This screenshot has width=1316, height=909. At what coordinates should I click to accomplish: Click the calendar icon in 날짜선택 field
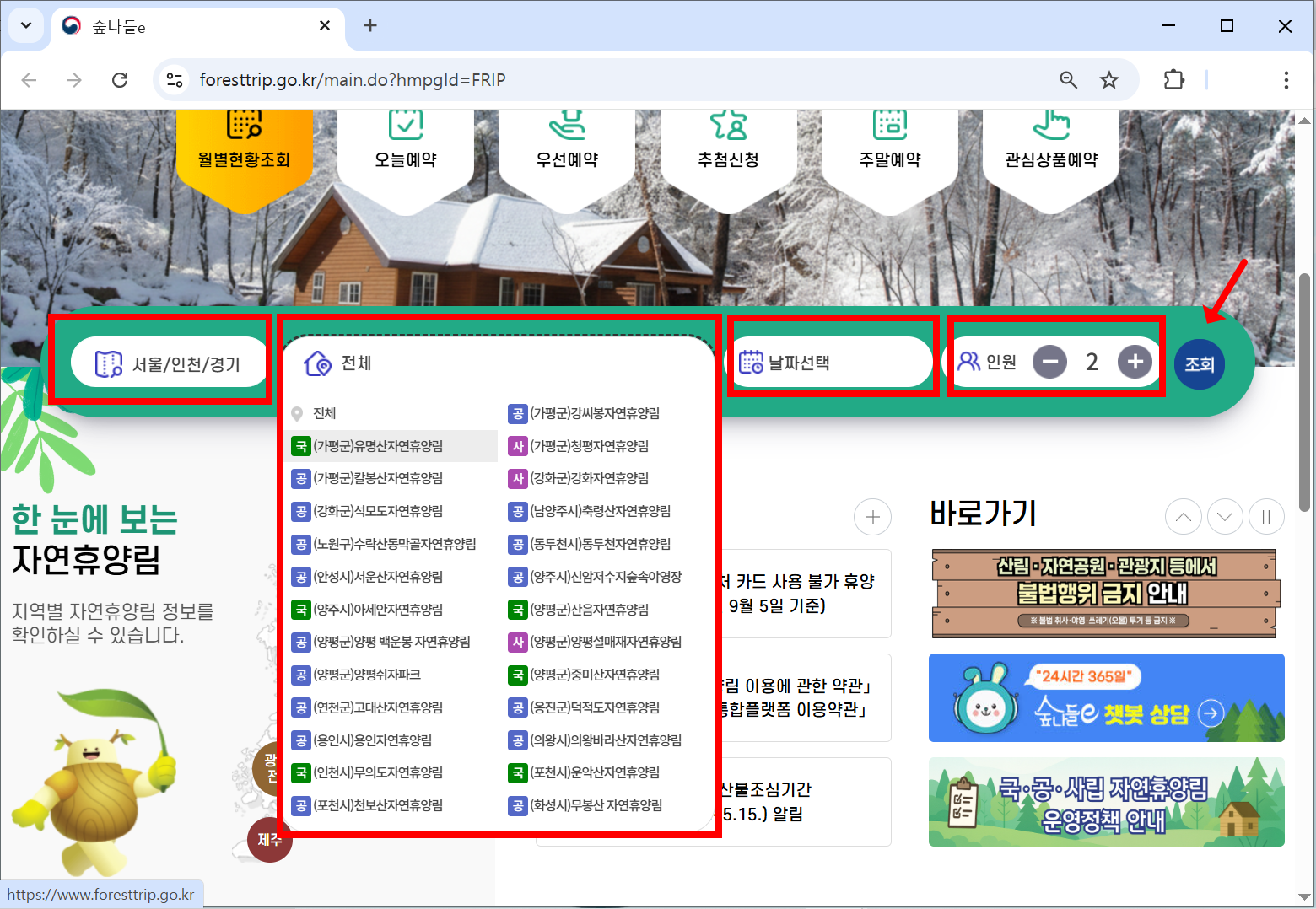pyautogui.click(x=752, y=361)
